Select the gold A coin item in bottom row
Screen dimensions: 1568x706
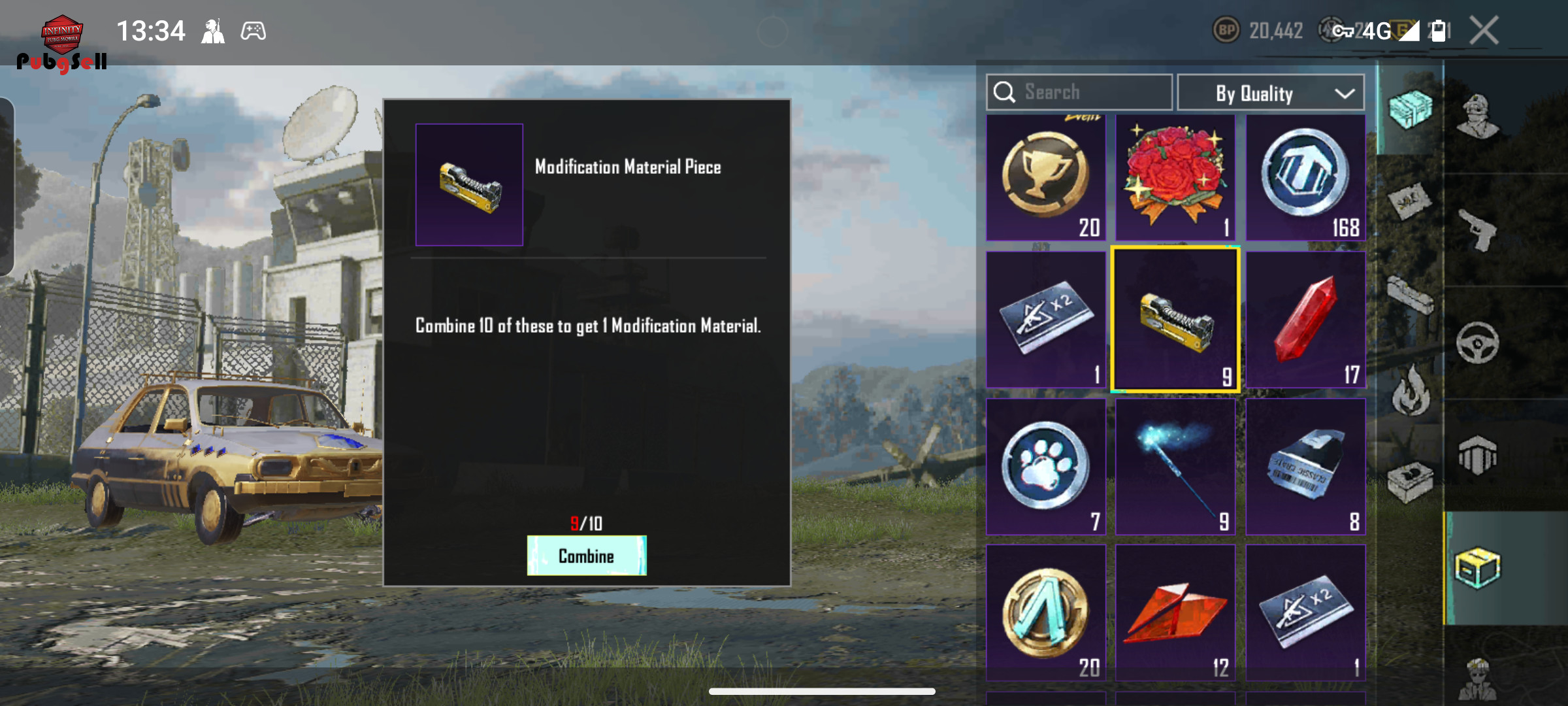[1046, 613]
